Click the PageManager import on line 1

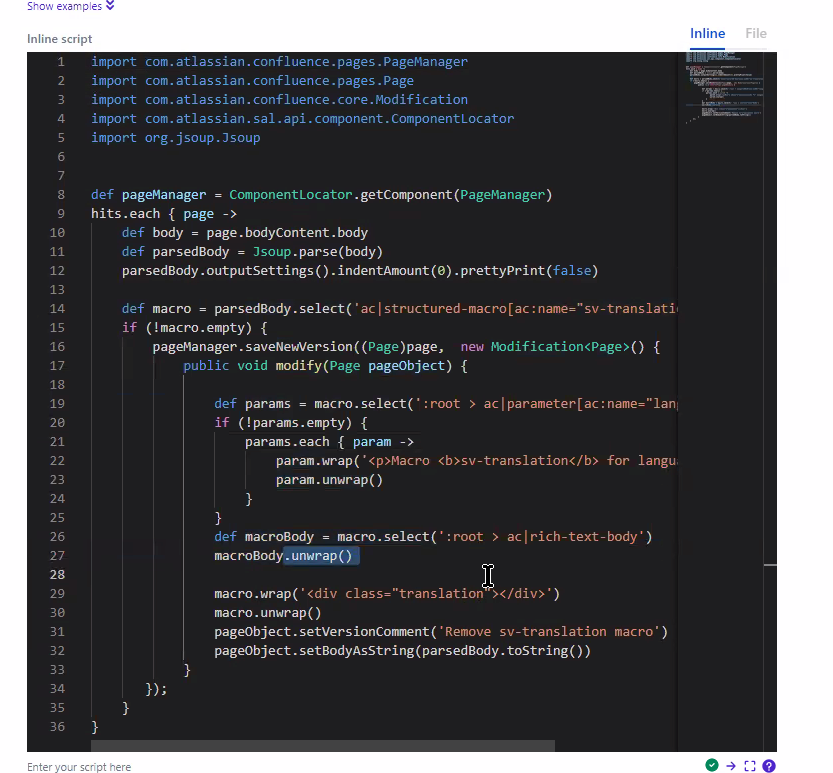(420, 61)
